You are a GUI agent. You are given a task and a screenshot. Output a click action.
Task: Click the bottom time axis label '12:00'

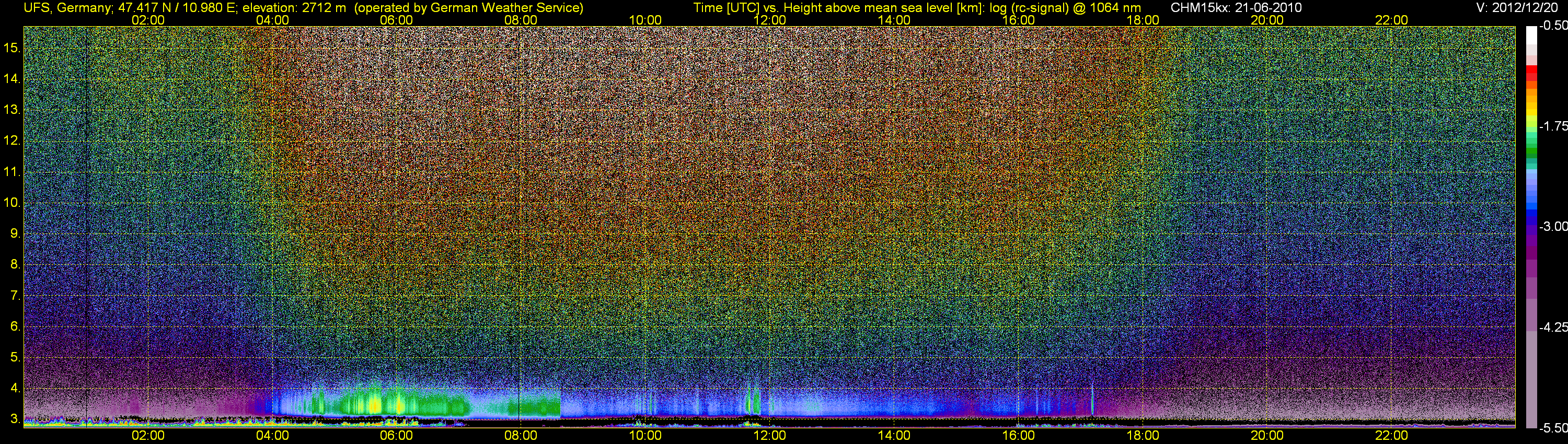coord(769,436)
